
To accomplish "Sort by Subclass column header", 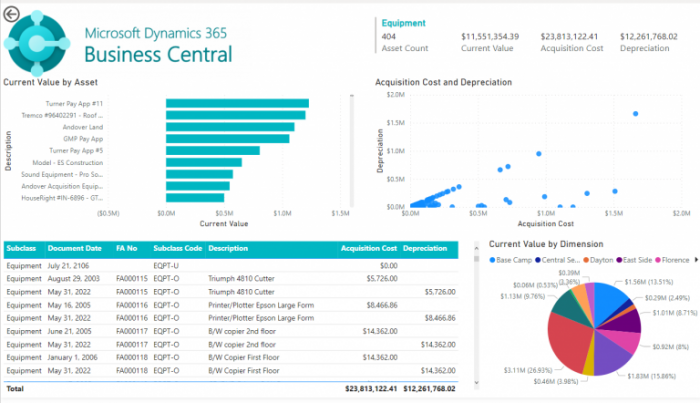I will 21,249.
